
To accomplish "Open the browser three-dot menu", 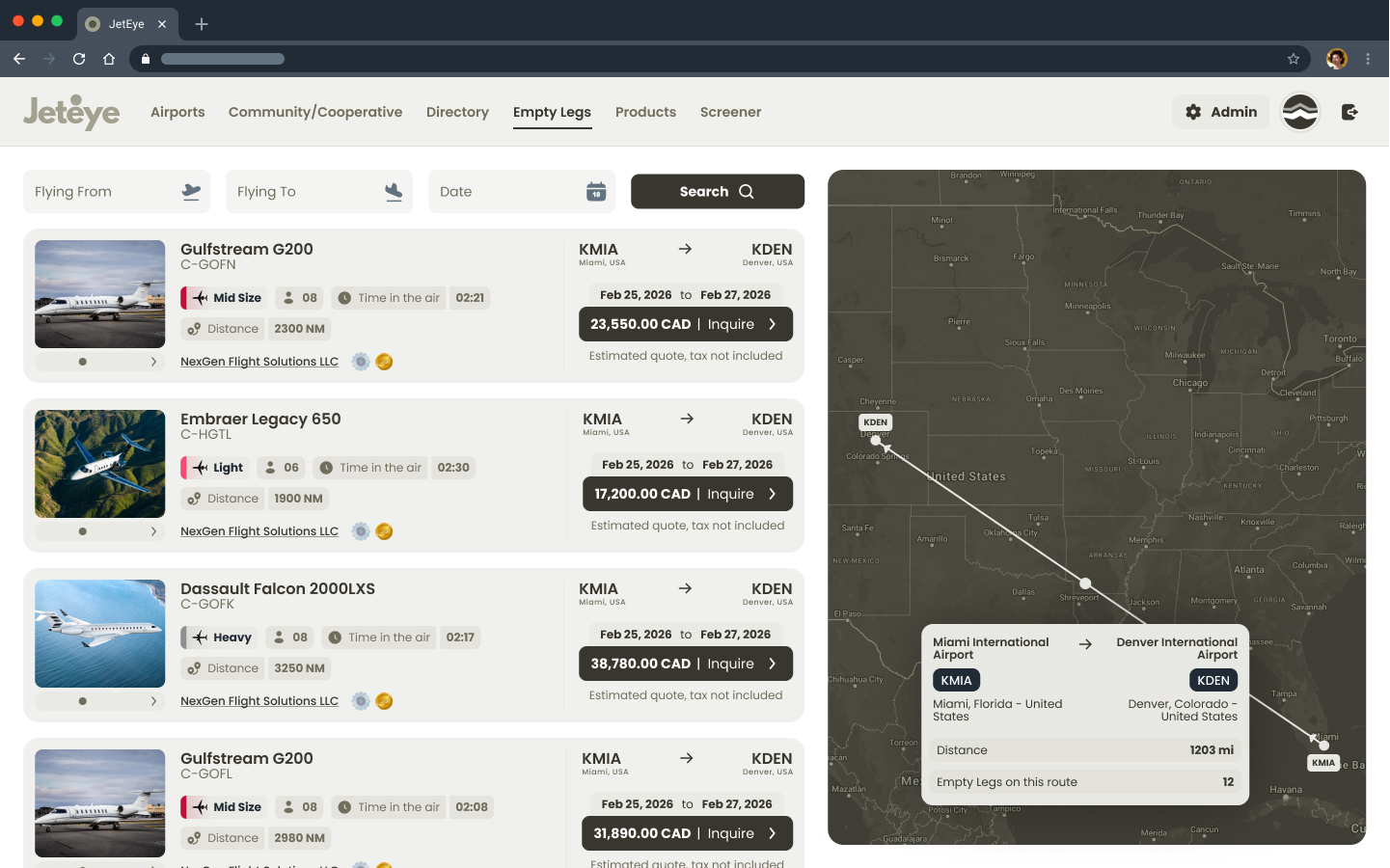I will pos(1368,59).
